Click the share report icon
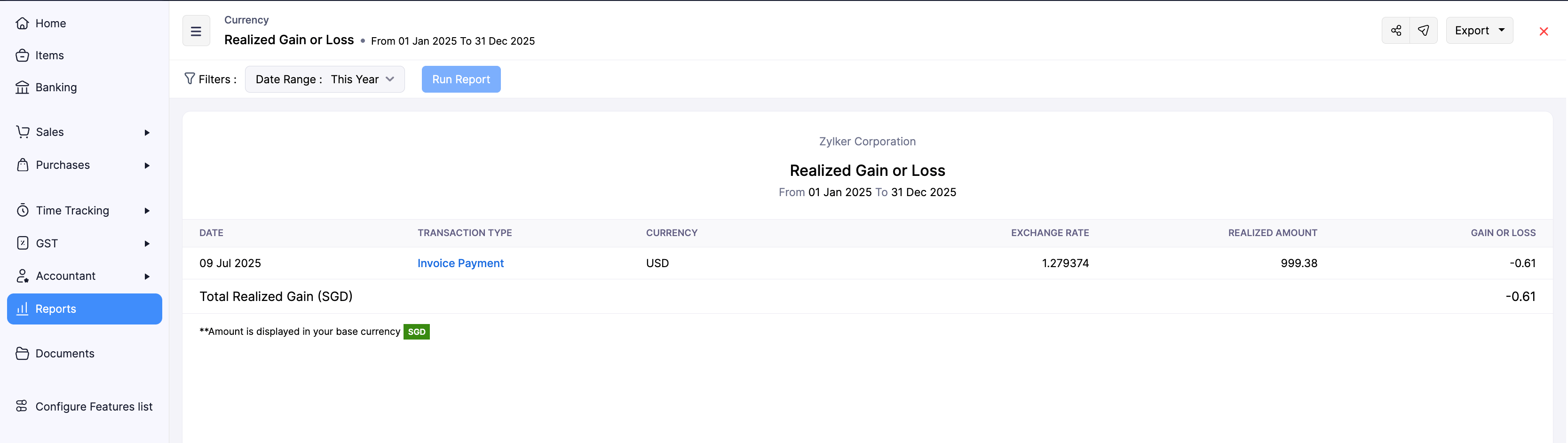Image resolution: width=1568 pixels, height=443 pixels. point(1396,31)
